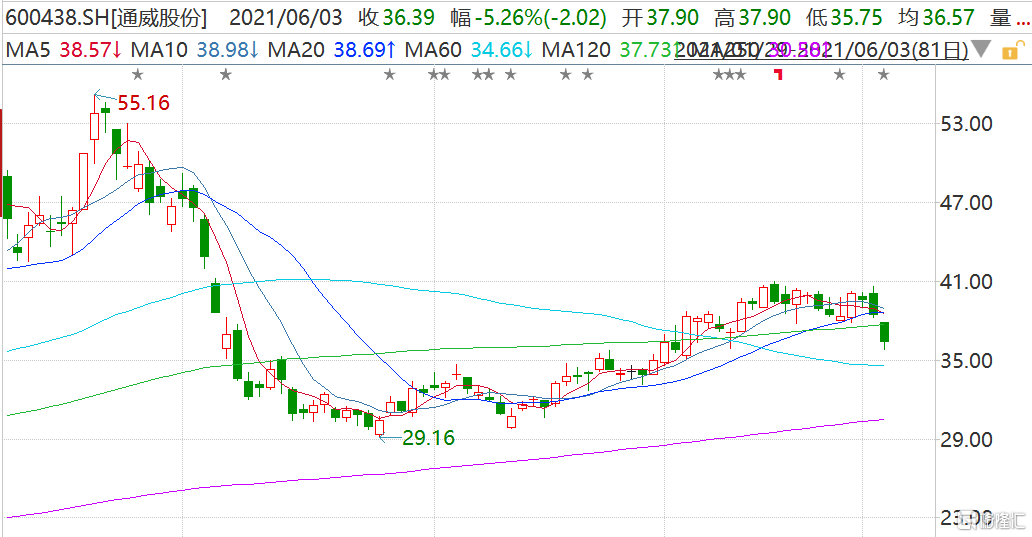This screenshot has width=1032, height=537.
Task: Open the grey triangle date-range dropdown
Action: click(981, 49)
